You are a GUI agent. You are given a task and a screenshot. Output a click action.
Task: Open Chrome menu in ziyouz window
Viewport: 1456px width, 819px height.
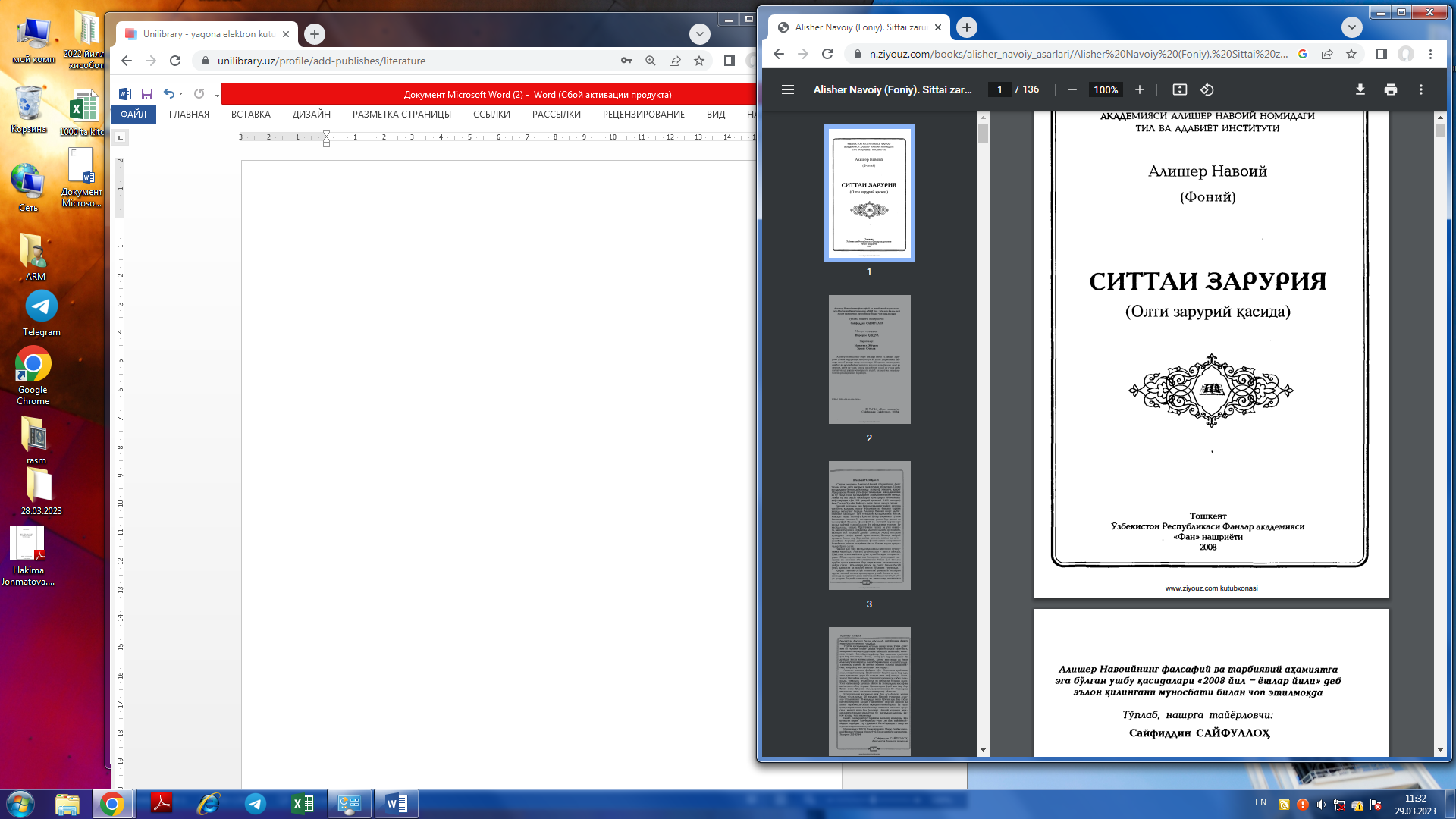point(1430,54)
